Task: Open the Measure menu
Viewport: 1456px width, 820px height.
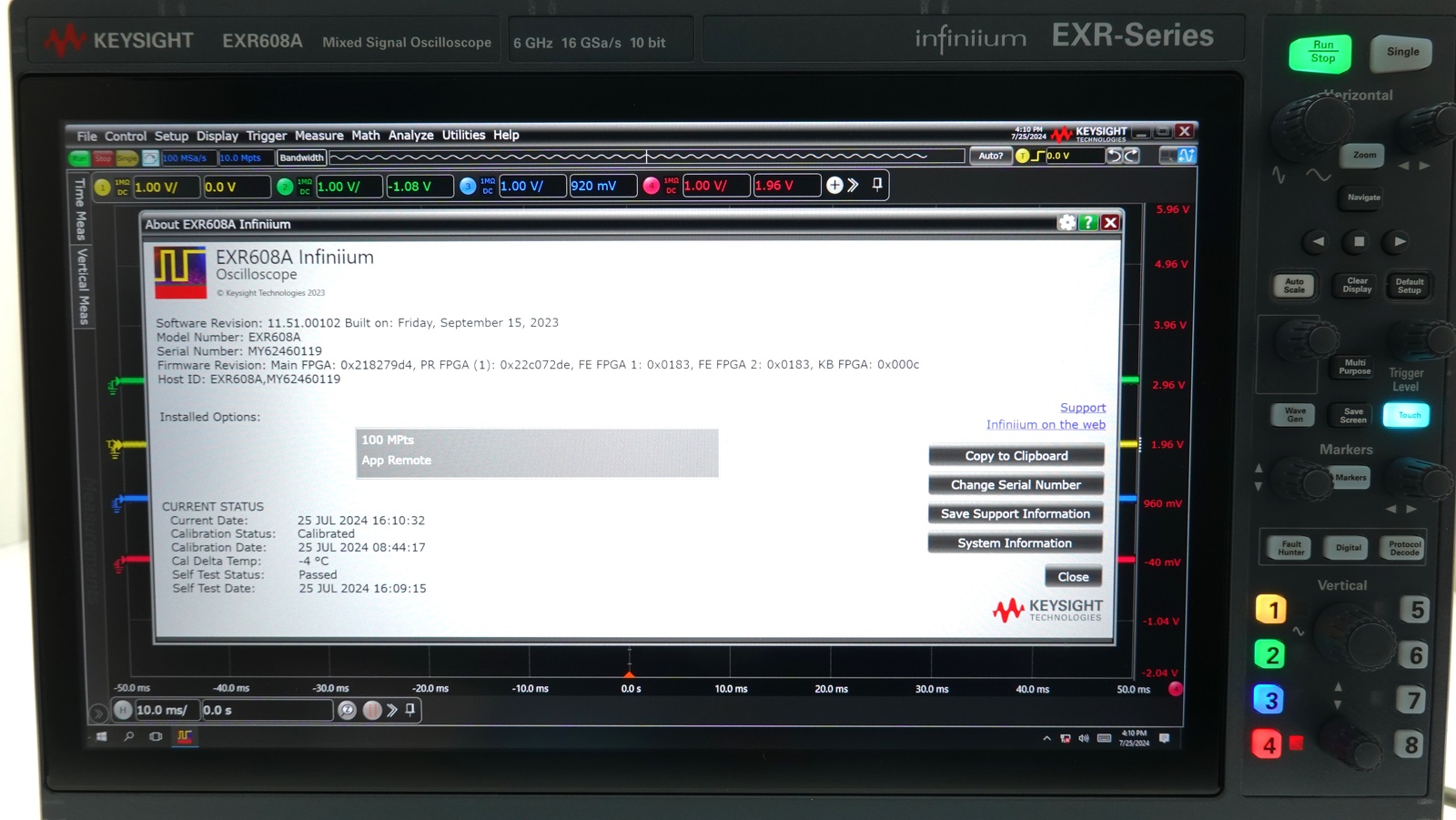Action: tap(318, 136)
